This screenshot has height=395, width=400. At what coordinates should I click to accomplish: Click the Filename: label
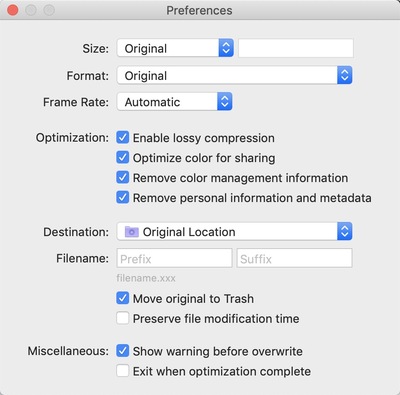click(82, 258)
